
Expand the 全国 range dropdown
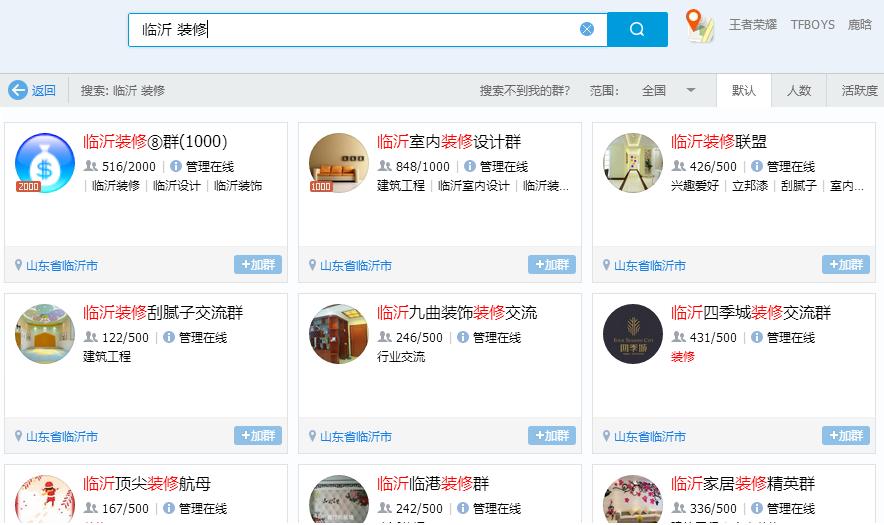click(x=690, y=90)
